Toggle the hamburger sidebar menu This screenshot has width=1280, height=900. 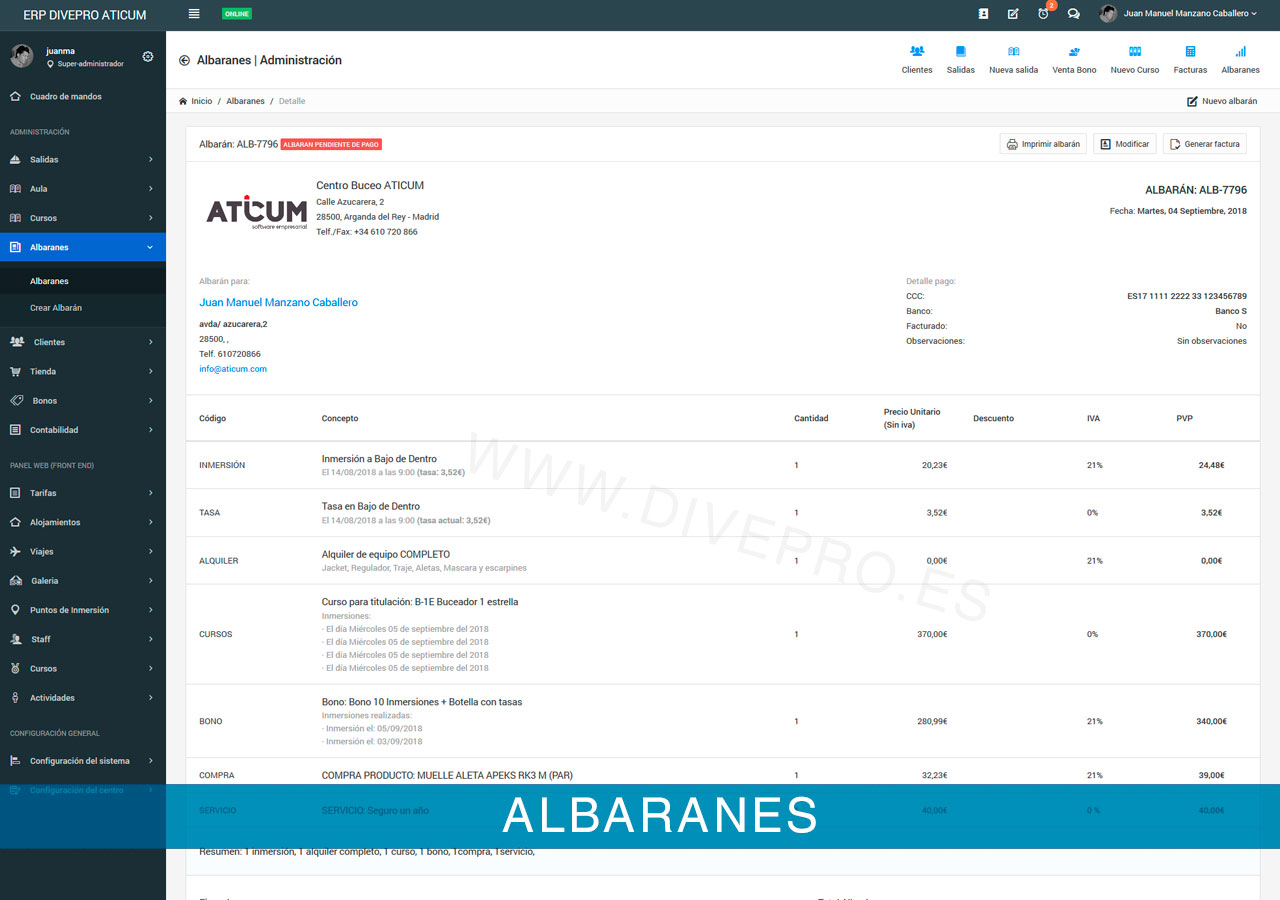click(194, 14)
